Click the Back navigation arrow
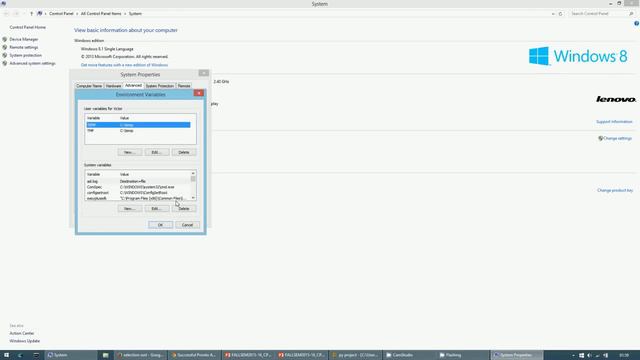This screenshot has height=360, width=640. tap(6, 13)
